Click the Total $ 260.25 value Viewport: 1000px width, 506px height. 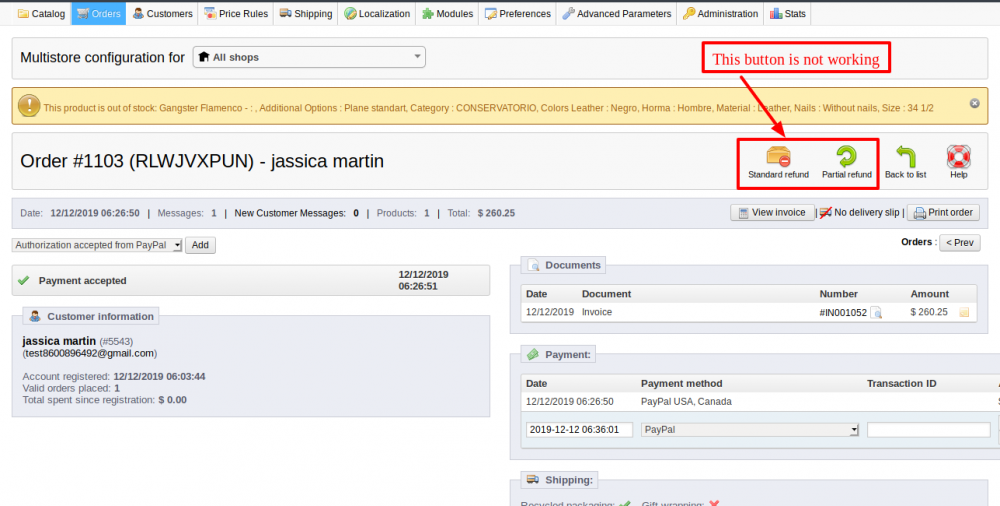click(x=496, y=213)
